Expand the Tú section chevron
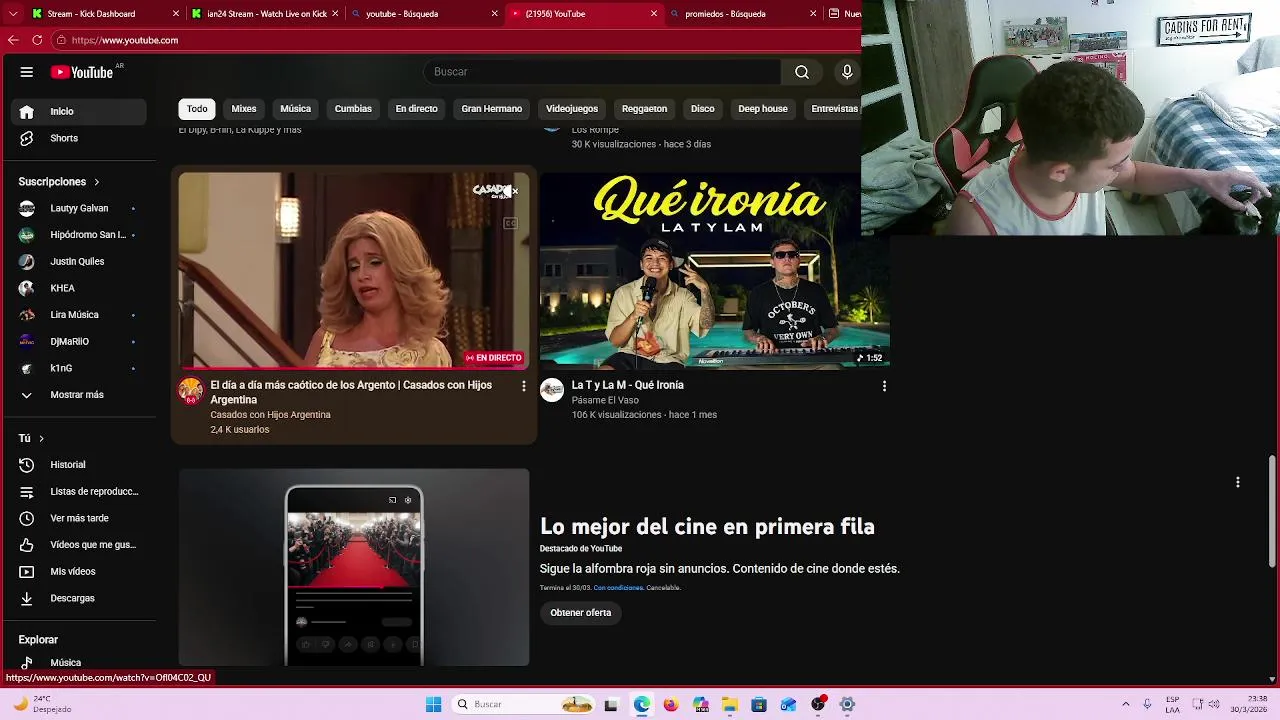The width and height of the screenshot is (1280, 720). click(x=41, y=438)
